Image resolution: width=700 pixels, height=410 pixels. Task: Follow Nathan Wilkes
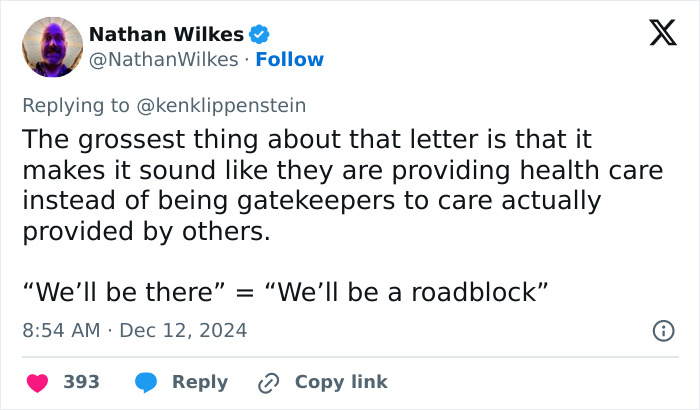pyautogui.click(x=290, y=60)
